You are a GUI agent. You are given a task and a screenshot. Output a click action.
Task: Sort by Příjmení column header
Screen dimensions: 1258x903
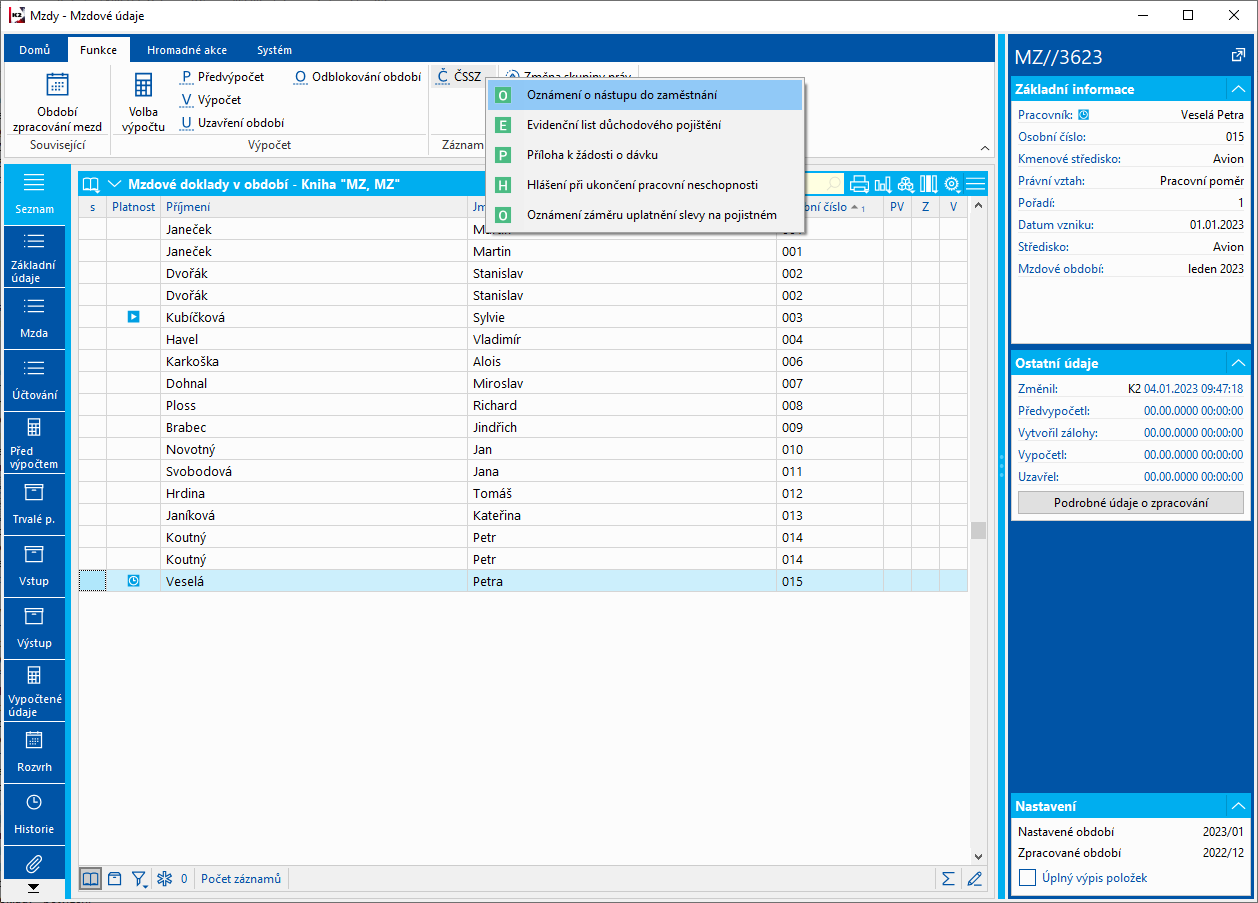[x=315, y=207]
